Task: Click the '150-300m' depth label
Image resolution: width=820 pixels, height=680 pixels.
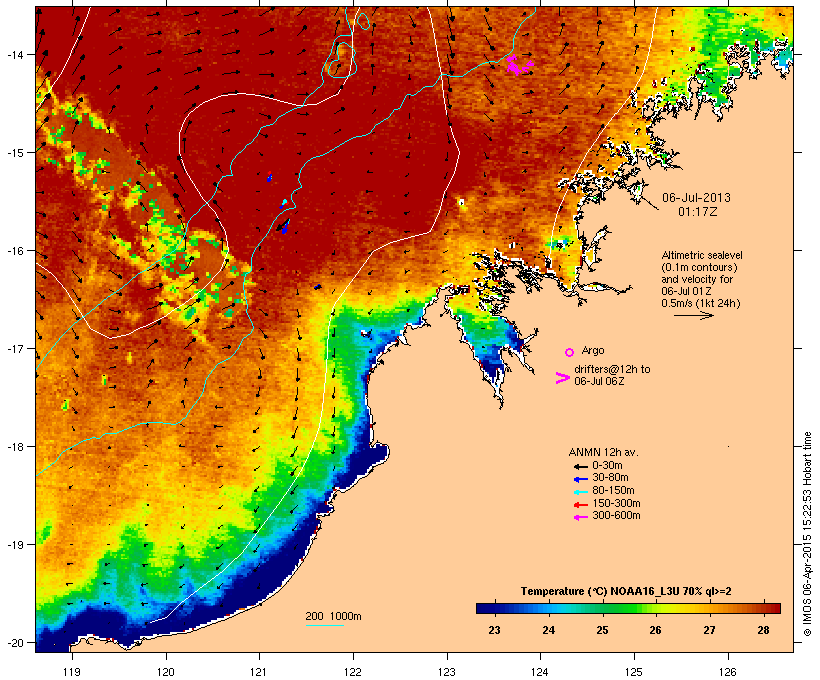Action: click(x=616, y=503)
